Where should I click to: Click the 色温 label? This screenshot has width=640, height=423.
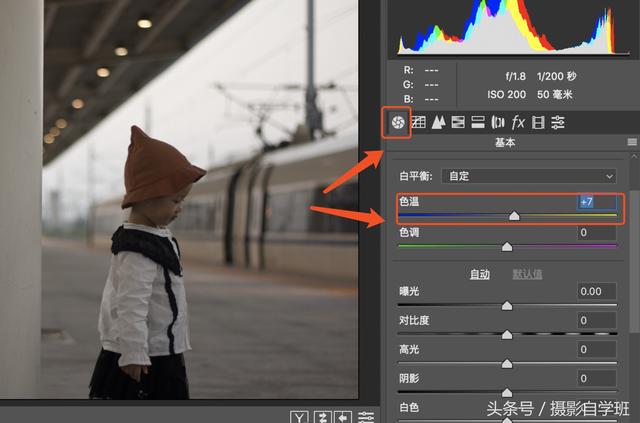click(x=409, y=202)
